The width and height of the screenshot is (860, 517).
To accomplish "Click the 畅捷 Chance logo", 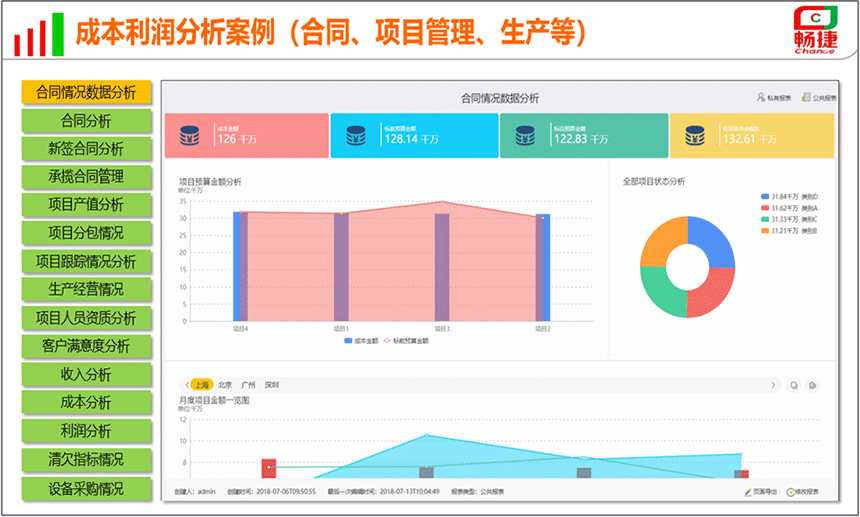I will pos(815,30).
